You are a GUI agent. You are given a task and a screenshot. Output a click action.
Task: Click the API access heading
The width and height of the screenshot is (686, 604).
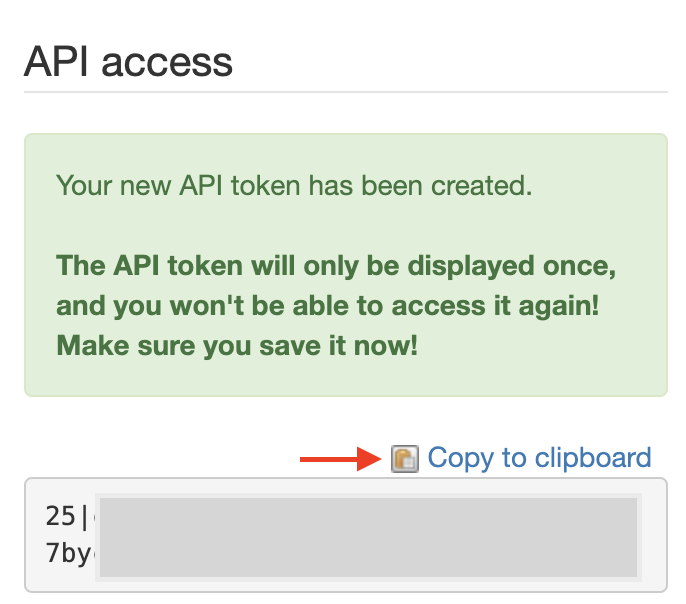pyautogui.click(x=128, y=62)
